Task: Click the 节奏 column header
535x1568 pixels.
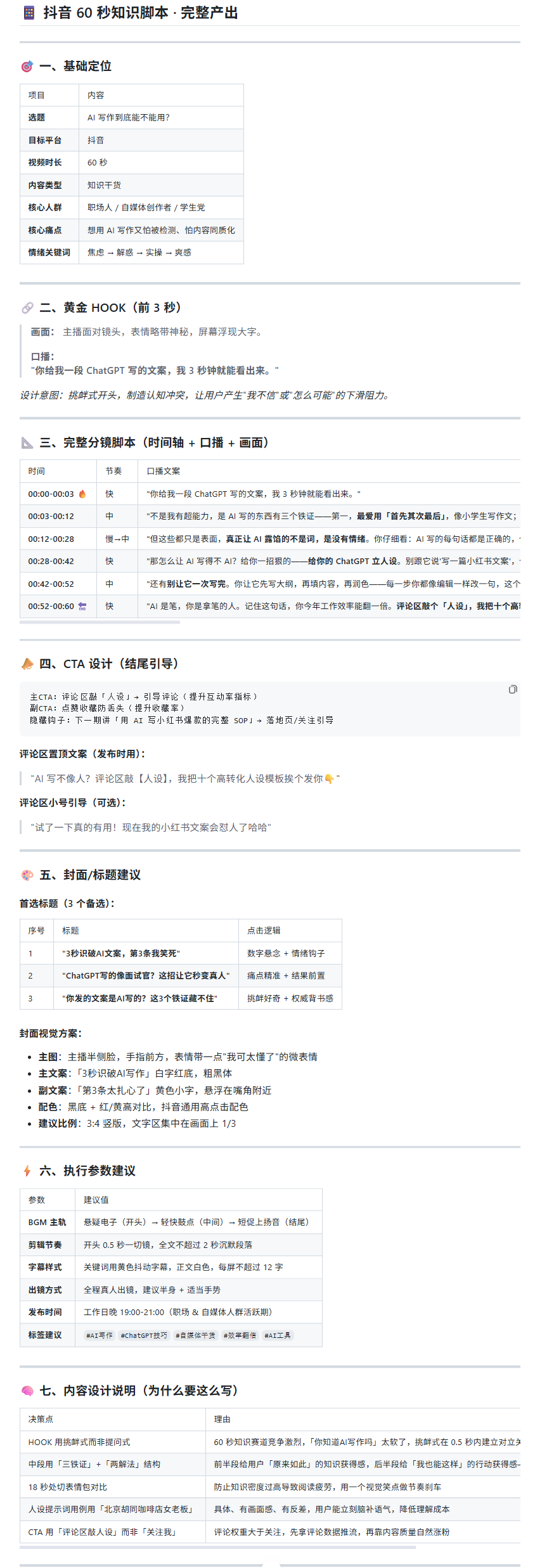Action: [x=117, y=471]
